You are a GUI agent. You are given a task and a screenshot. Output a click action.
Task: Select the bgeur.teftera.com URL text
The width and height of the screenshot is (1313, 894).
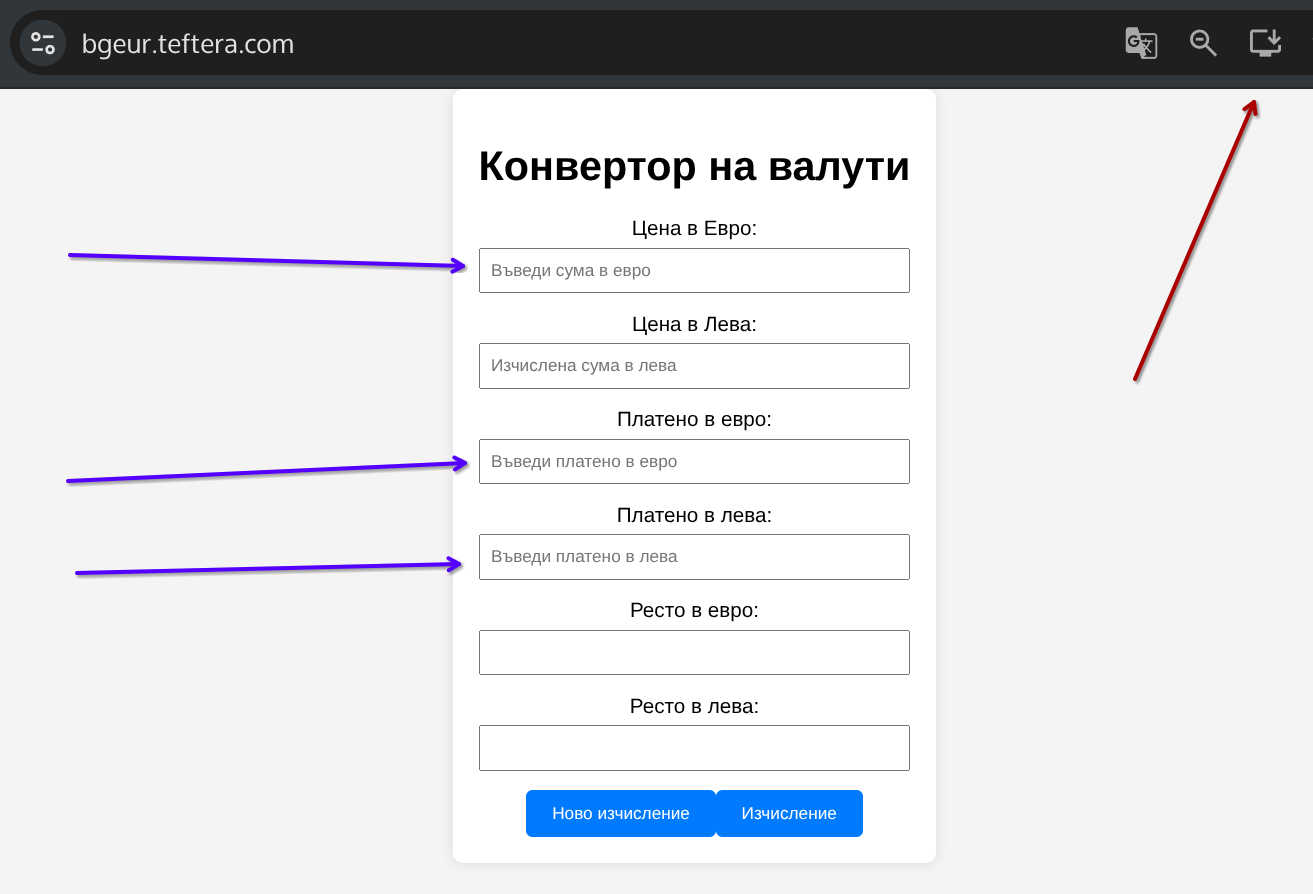188,44
